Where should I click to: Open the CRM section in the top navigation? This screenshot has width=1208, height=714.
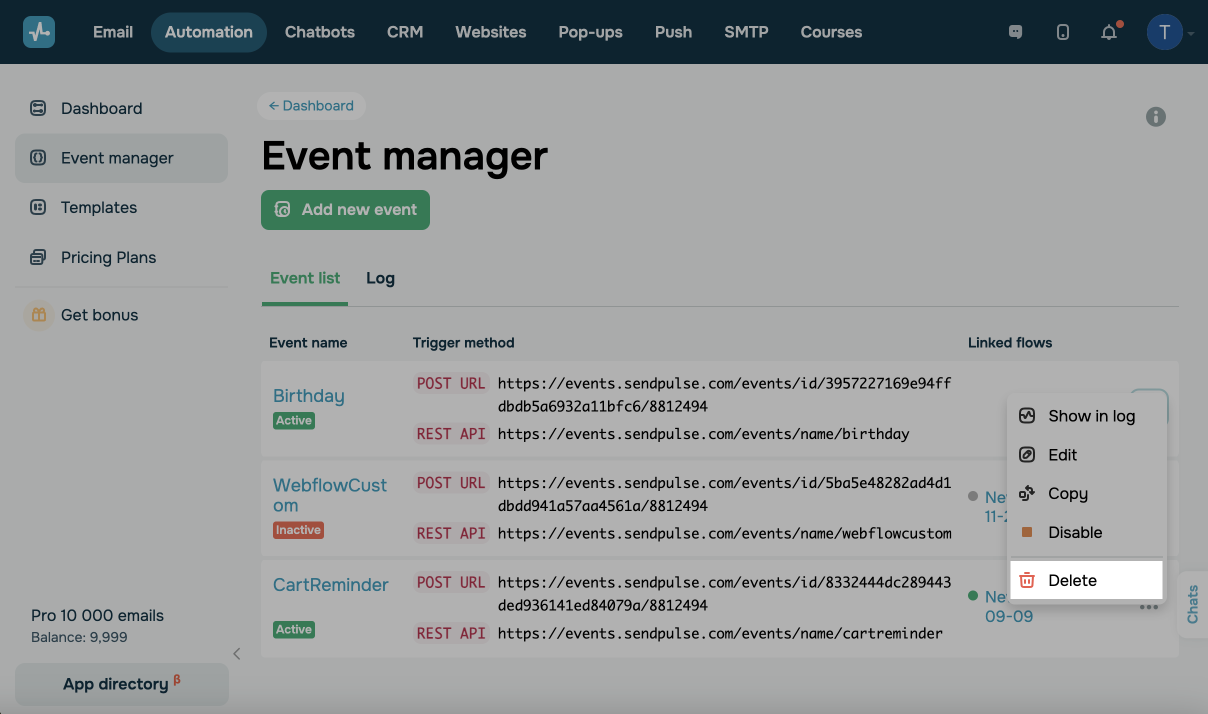(405, 32)
